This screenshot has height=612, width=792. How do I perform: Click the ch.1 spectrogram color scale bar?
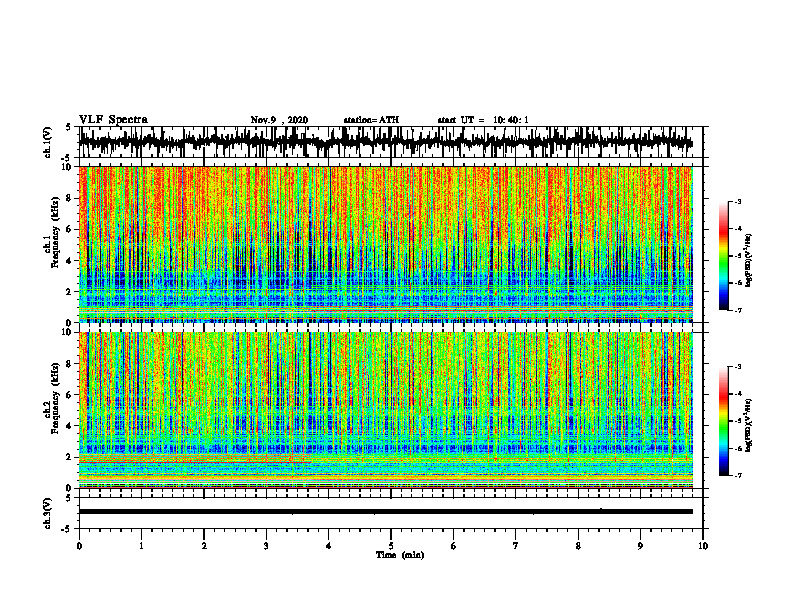(x=724, y=256)
